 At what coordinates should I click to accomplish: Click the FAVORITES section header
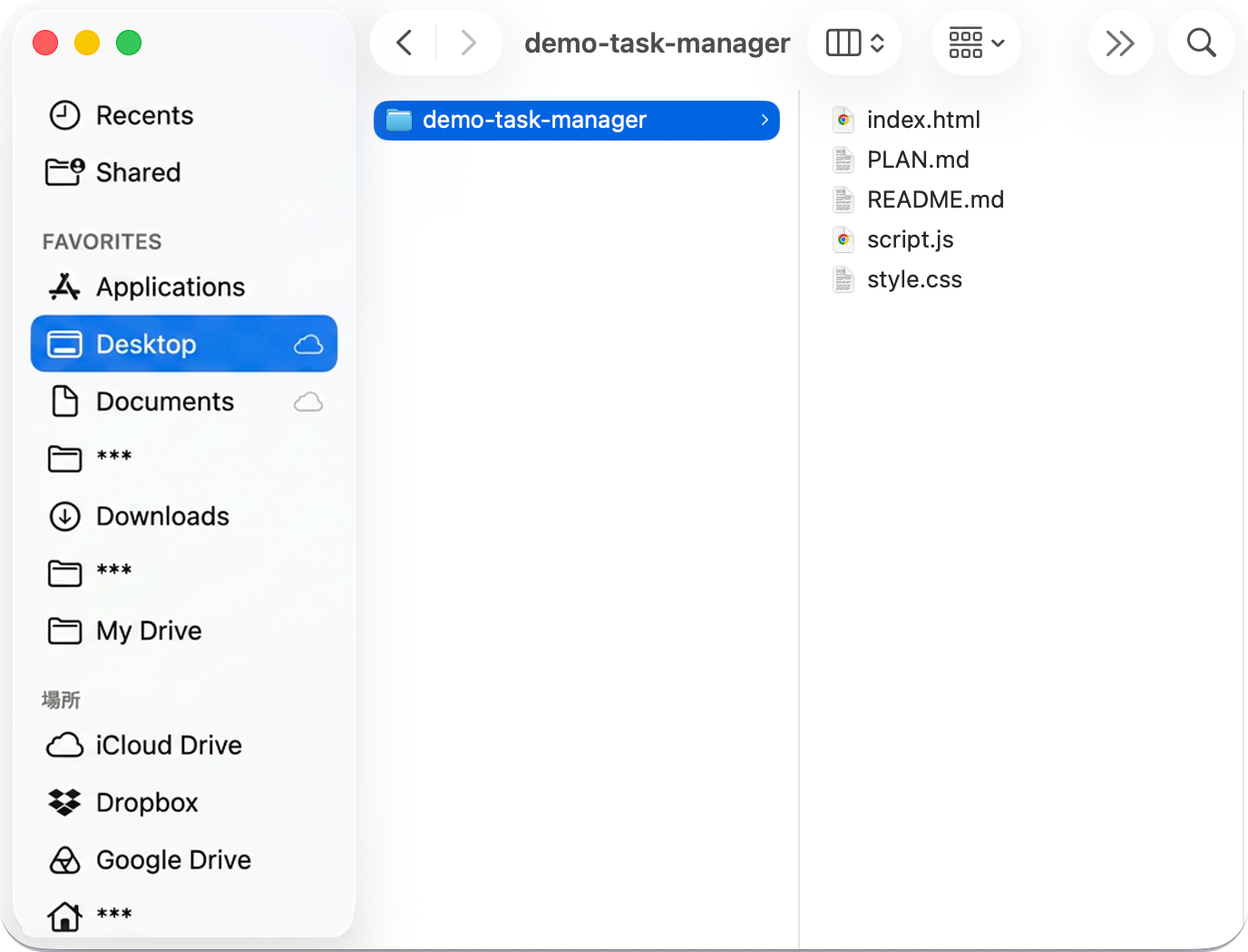102,242
